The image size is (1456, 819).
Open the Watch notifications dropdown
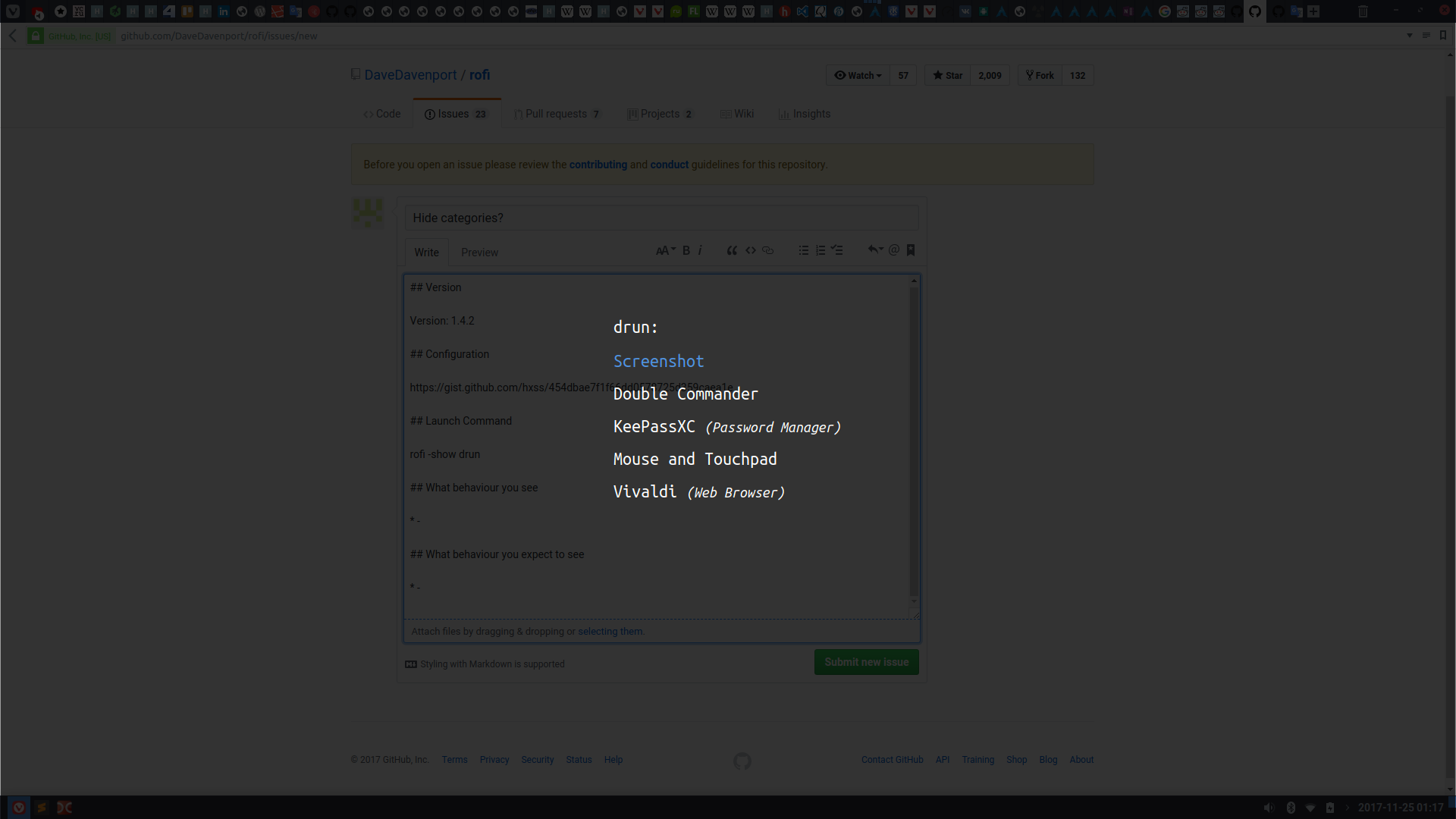(858, 75)
